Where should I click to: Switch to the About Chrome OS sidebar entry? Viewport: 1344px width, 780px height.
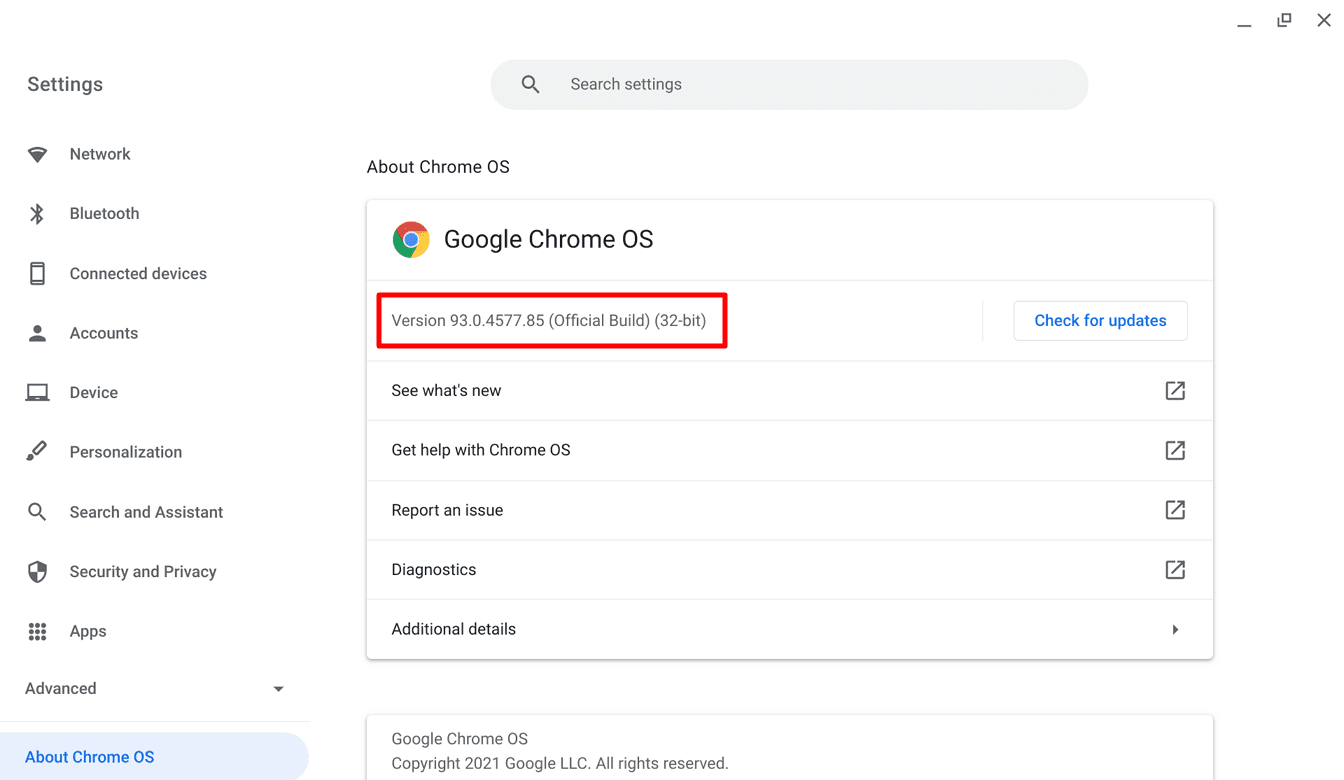pyautogui.click(x=90, y=757)
